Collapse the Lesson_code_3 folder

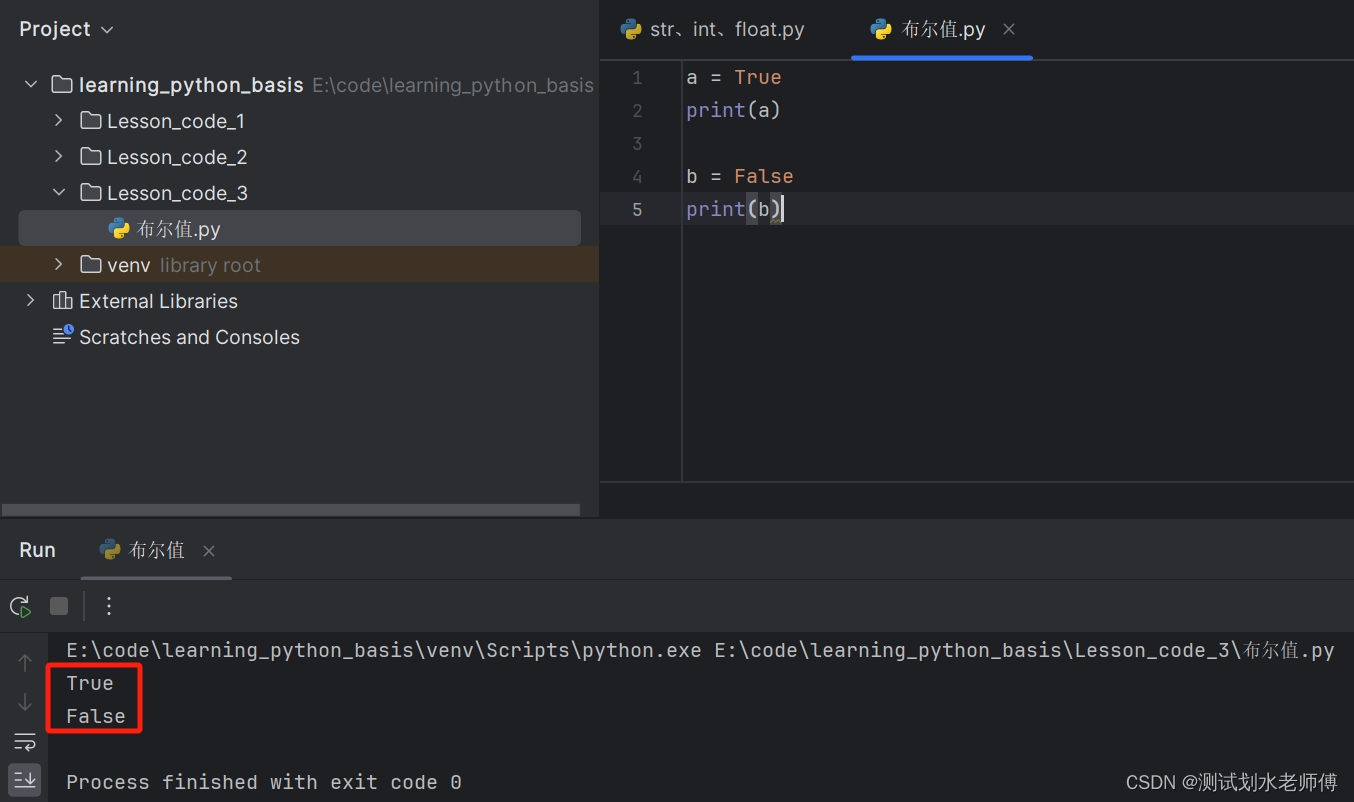pyautogui.click(x=59, y=193)
